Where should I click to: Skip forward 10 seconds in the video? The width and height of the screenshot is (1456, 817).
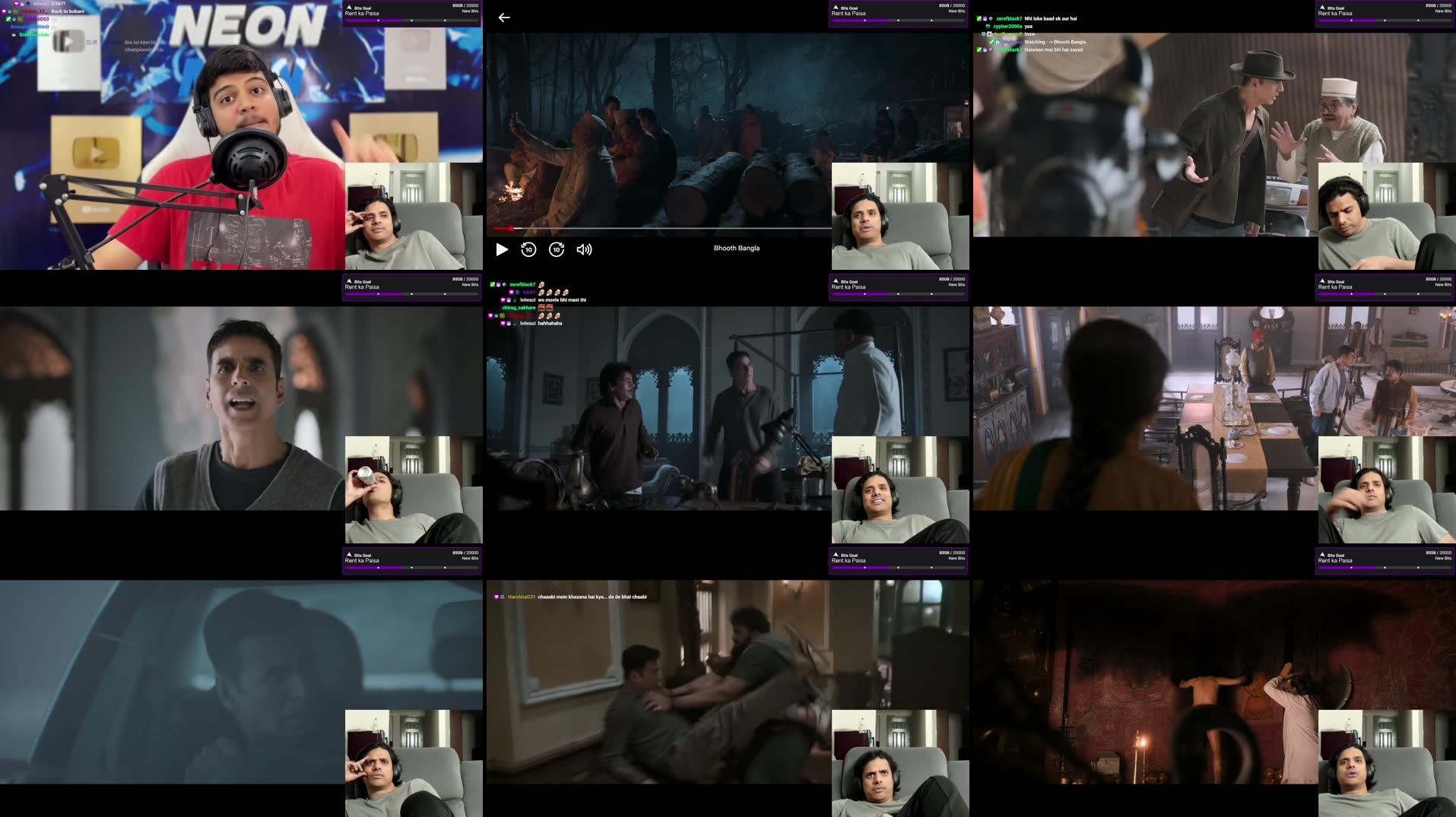(557, 249)
